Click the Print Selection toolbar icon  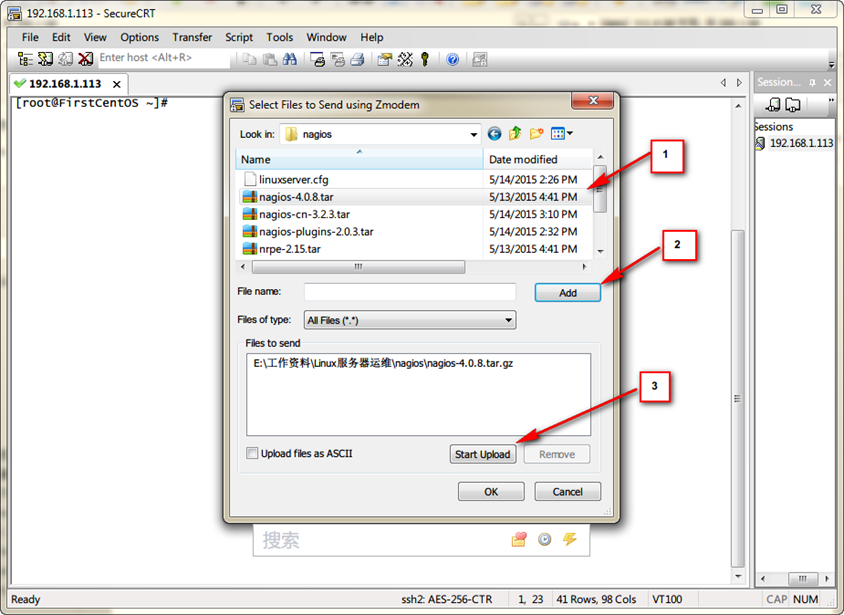pyautogui.click(x=337, y=59)
